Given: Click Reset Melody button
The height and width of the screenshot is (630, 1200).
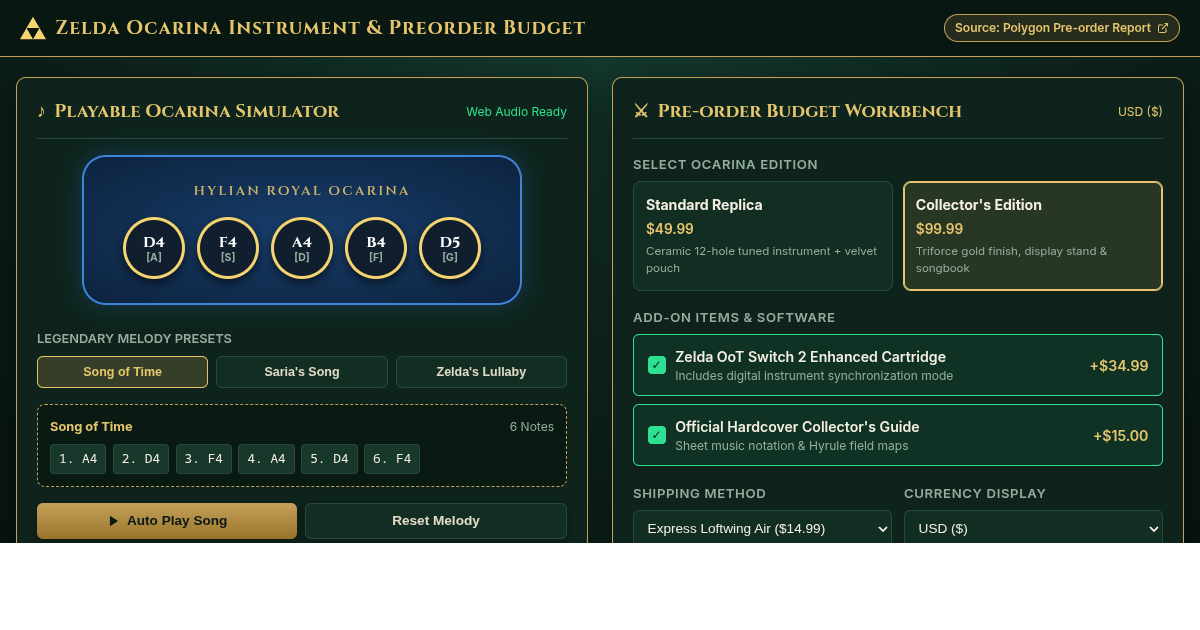Looking at the screenshot, I should click(x=436, y=521).
